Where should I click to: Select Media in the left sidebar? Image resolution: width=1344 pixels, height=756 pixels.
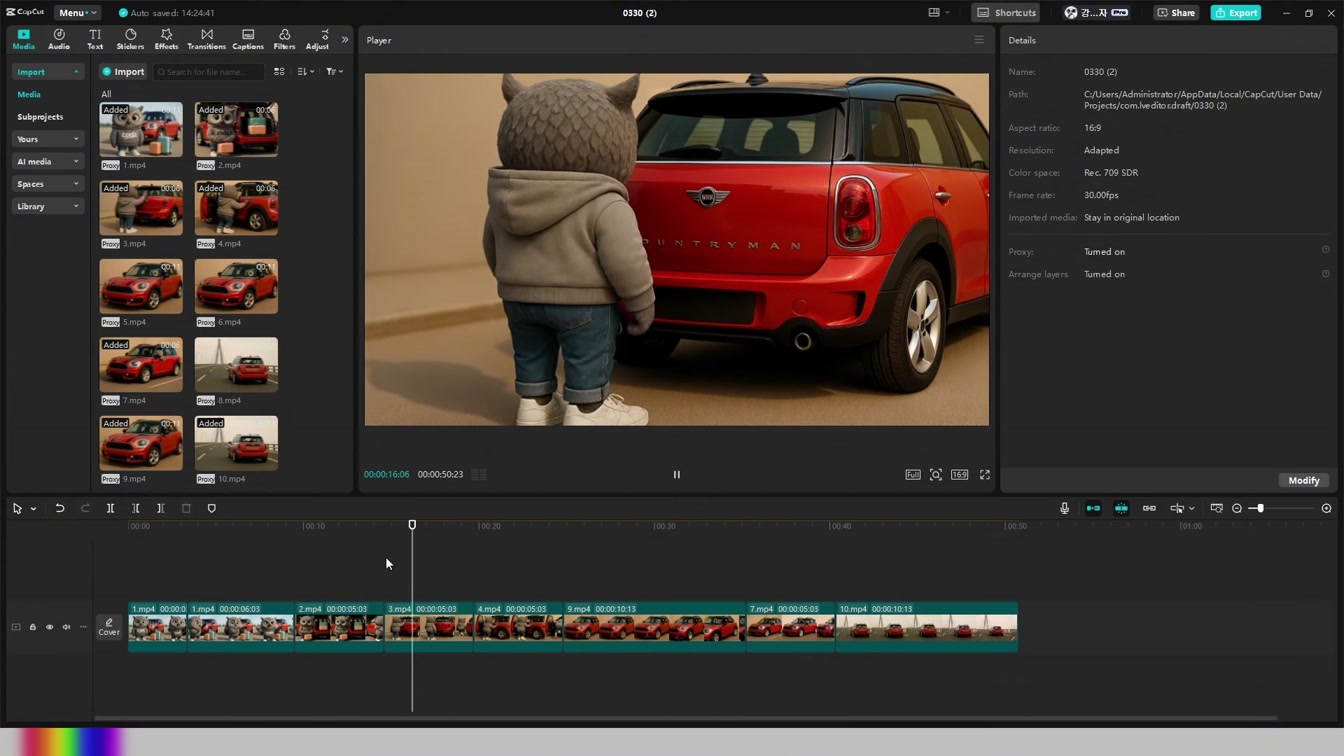click(29, 94)
